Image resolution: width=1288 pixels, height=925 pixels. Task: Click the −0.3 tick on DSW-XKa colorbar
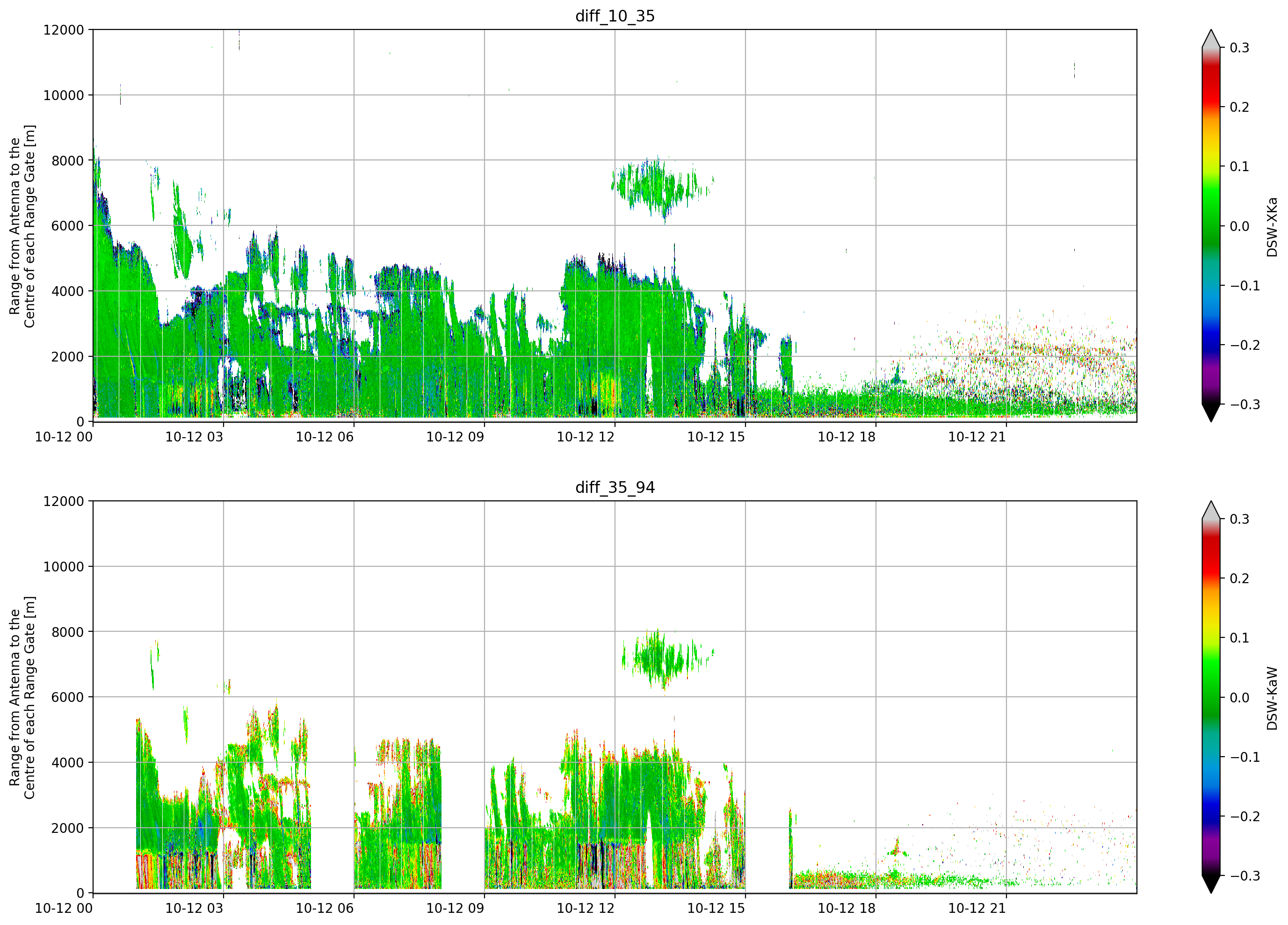point(1245,405)
